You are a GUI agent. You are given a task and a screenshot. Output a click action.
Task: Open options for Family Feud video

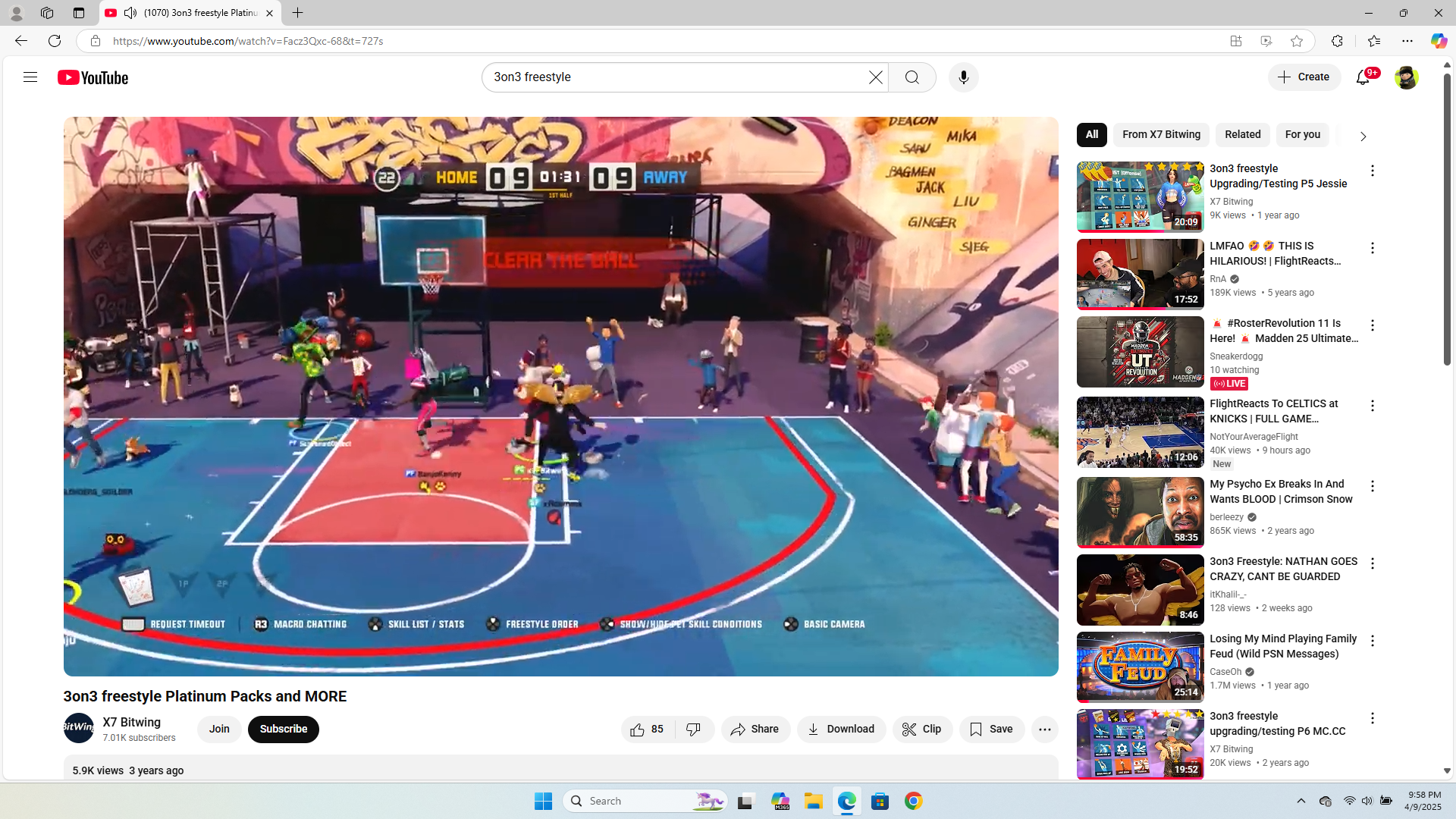point(1373,641)
